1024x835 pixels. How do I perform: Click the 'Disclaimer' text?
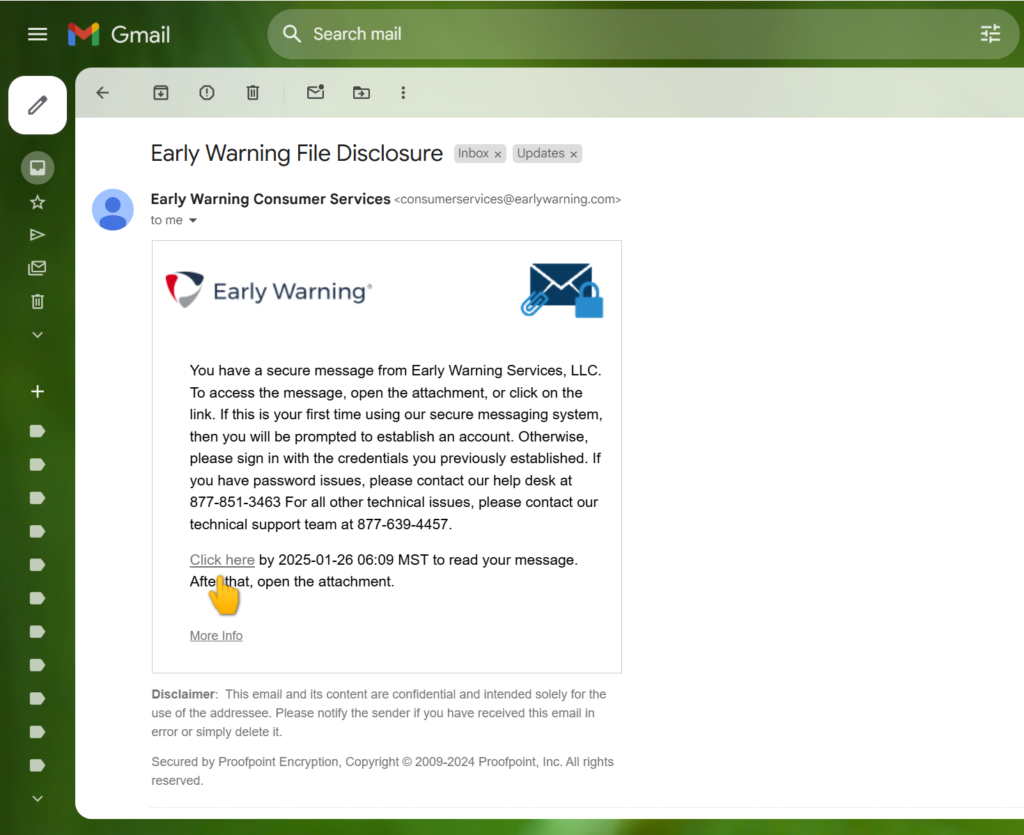click(x=184, y=694)
